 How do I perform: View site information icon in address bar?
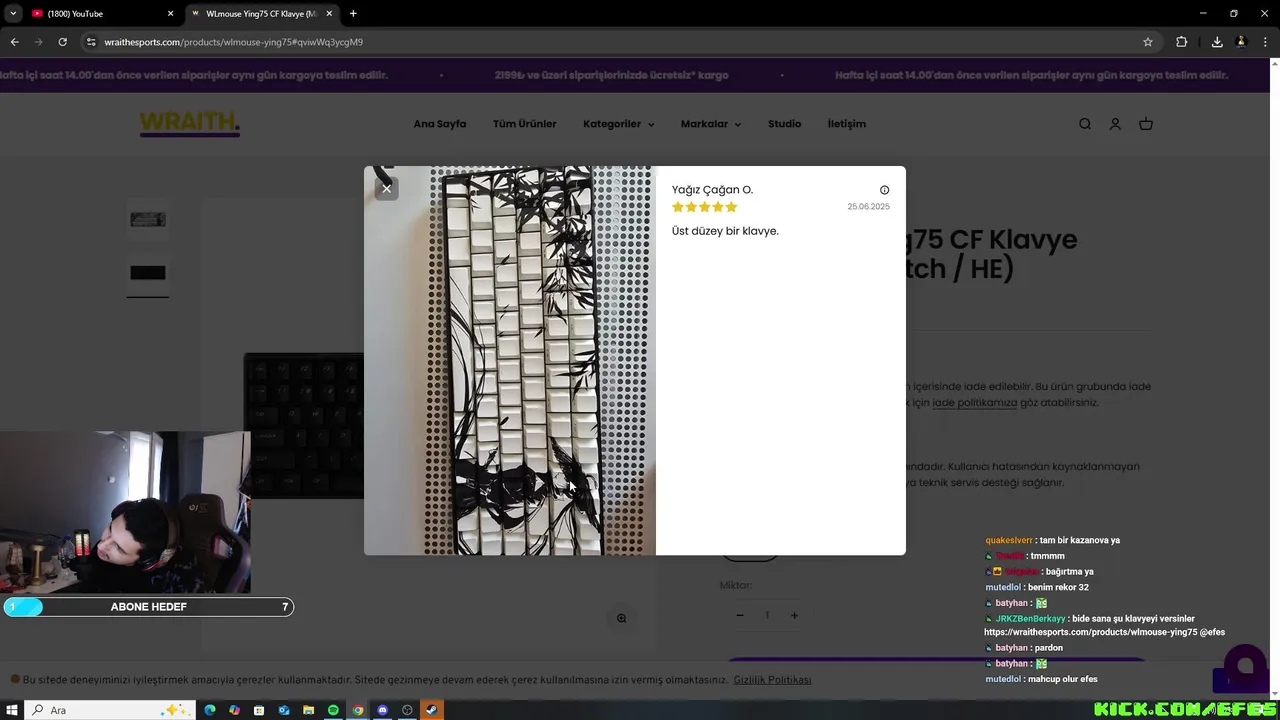[x=91, y=42]
